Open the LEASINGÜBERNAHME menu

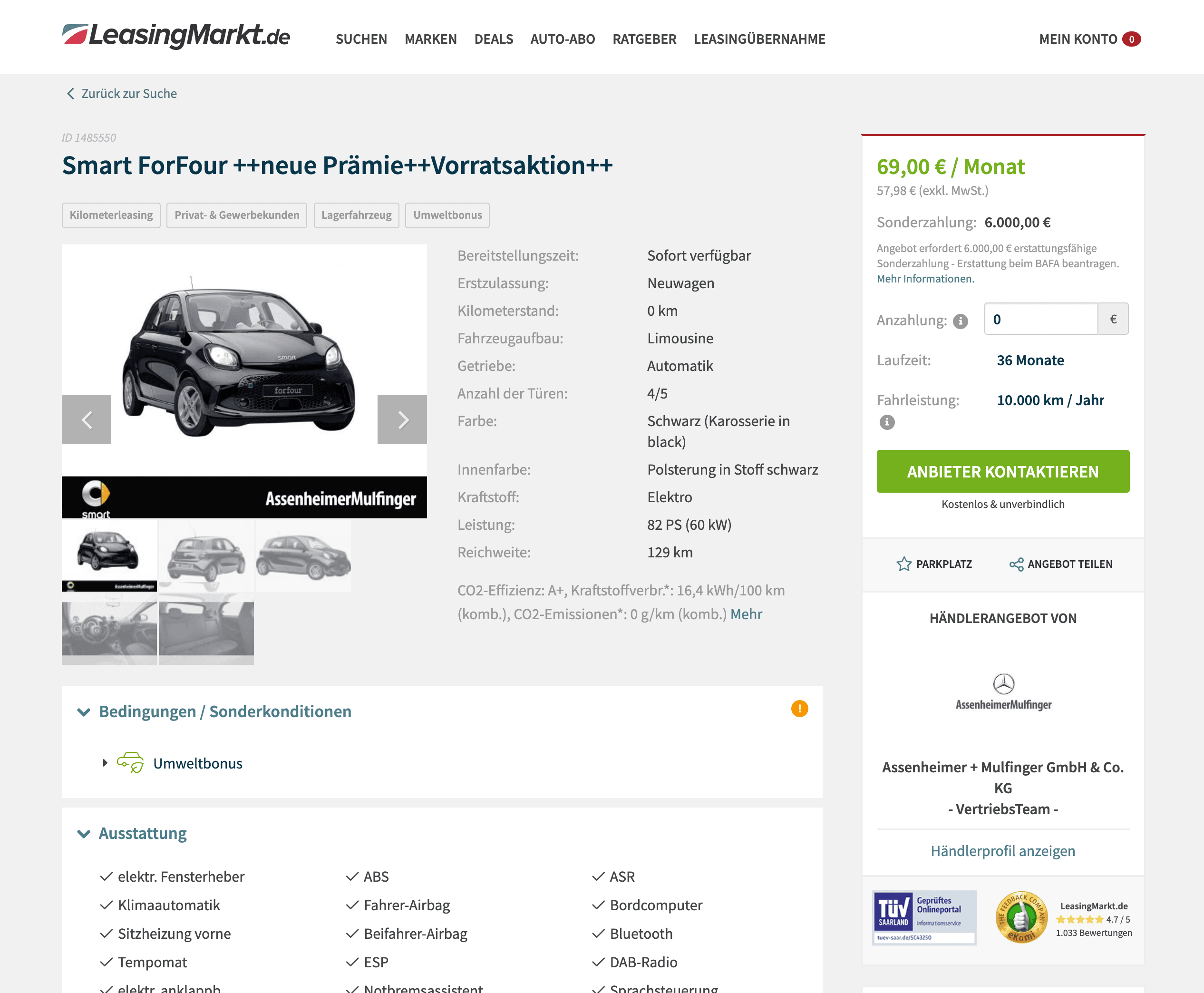click(x=759, y=39)
